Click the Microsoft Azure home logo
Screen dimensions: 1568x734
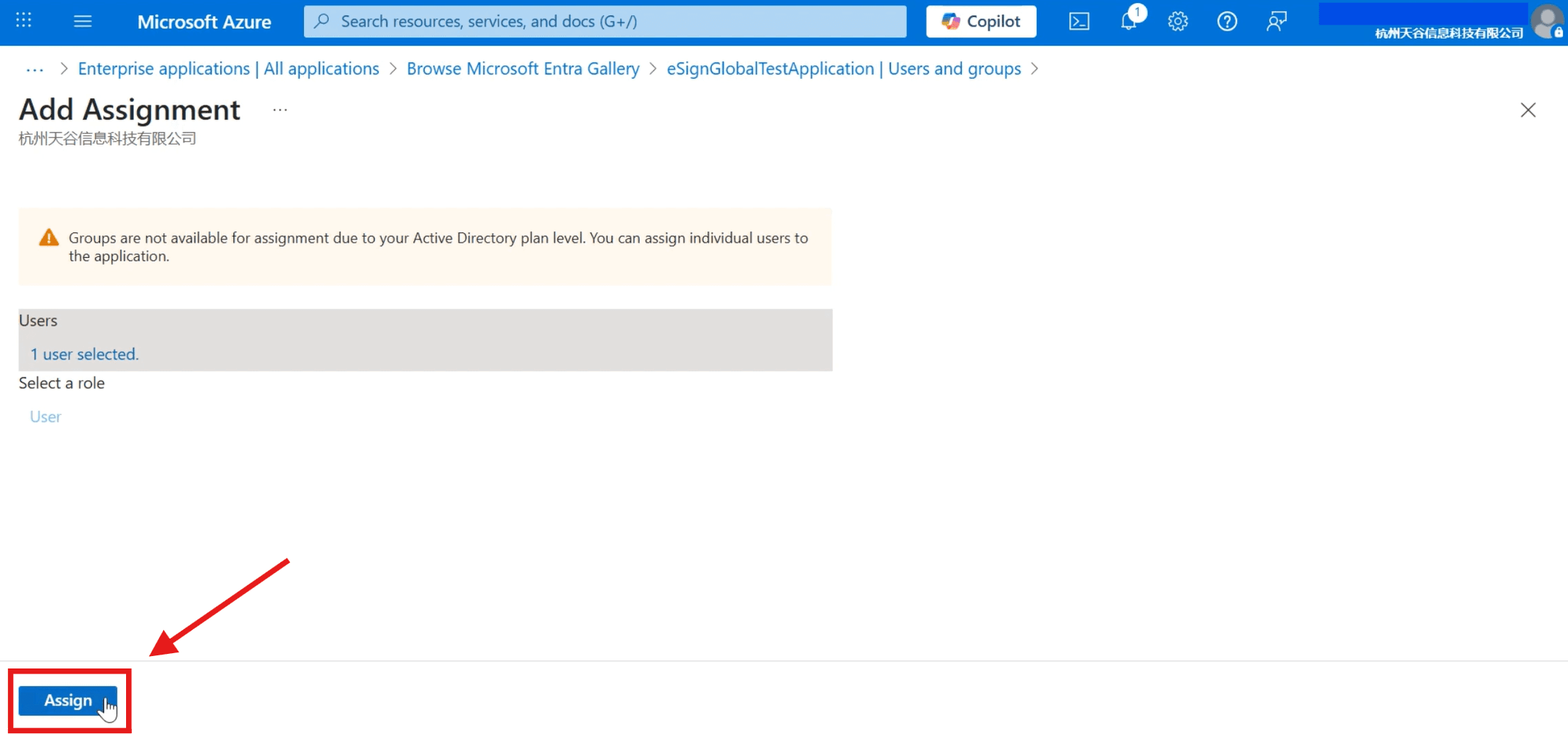click(204, 22)
